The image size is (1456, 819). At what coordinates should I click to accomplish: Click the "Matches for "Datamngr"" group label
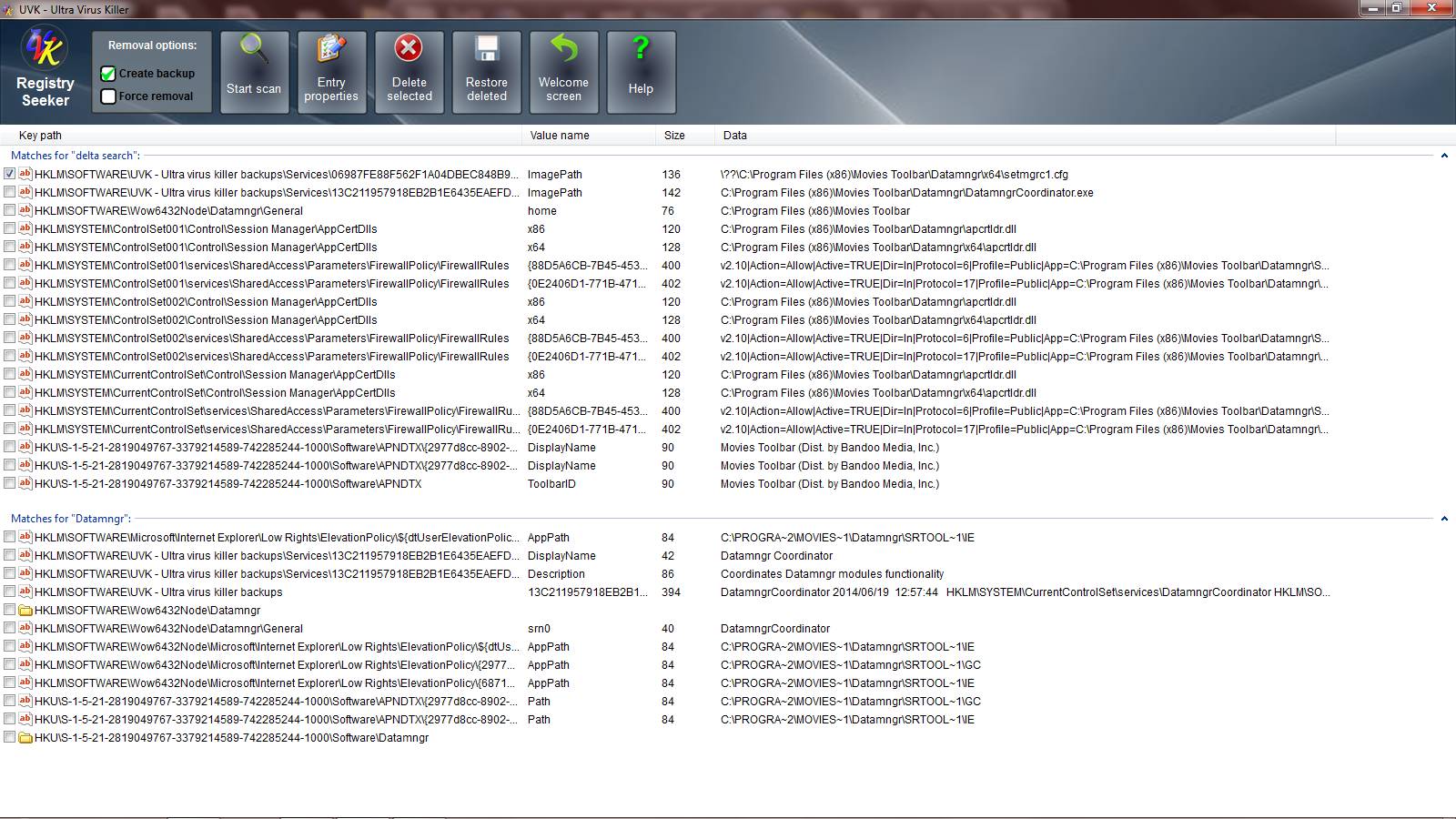click(x=71, y=519)
